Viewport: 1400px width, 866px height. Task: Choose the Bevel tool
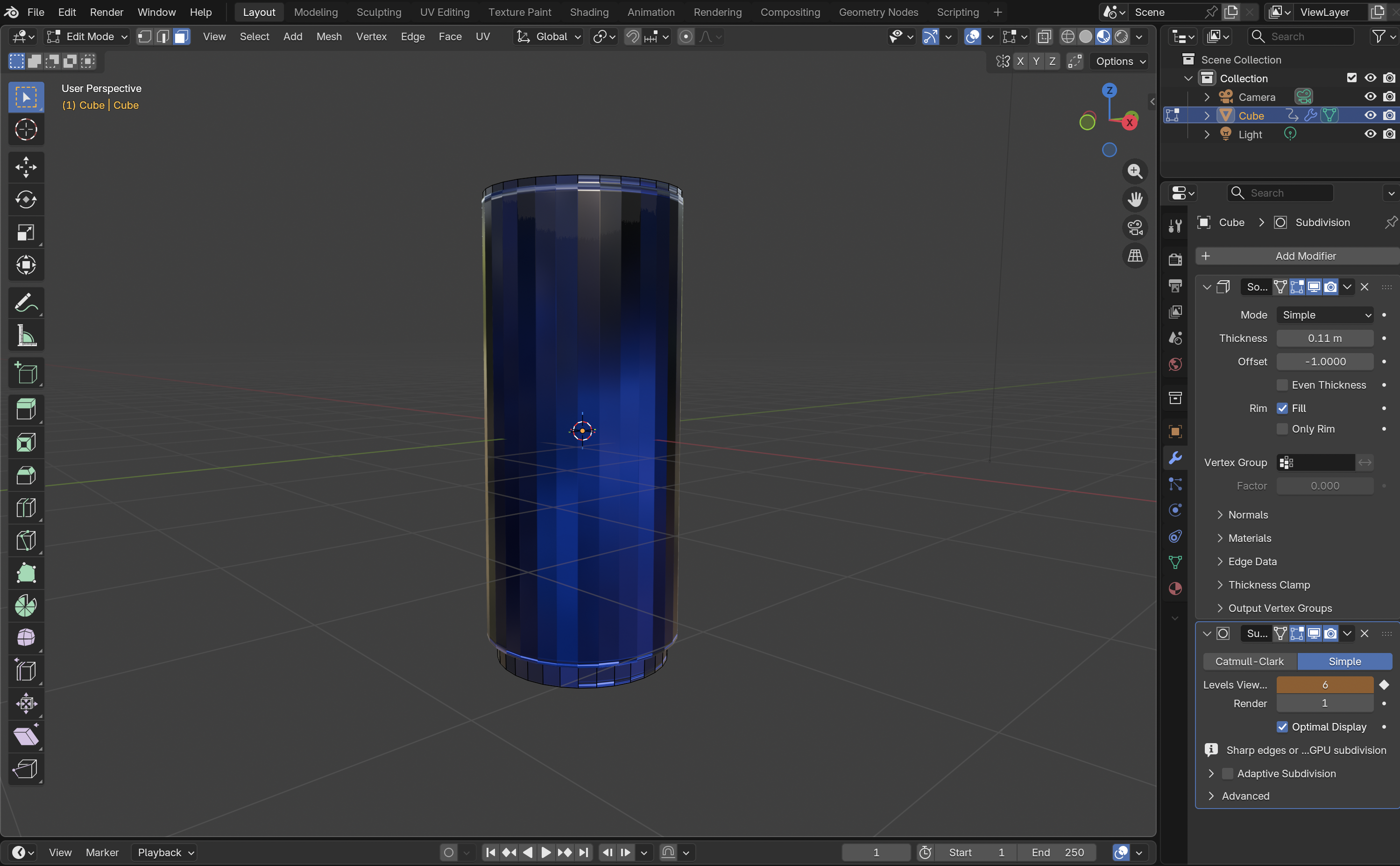click(x=26, y=475)
